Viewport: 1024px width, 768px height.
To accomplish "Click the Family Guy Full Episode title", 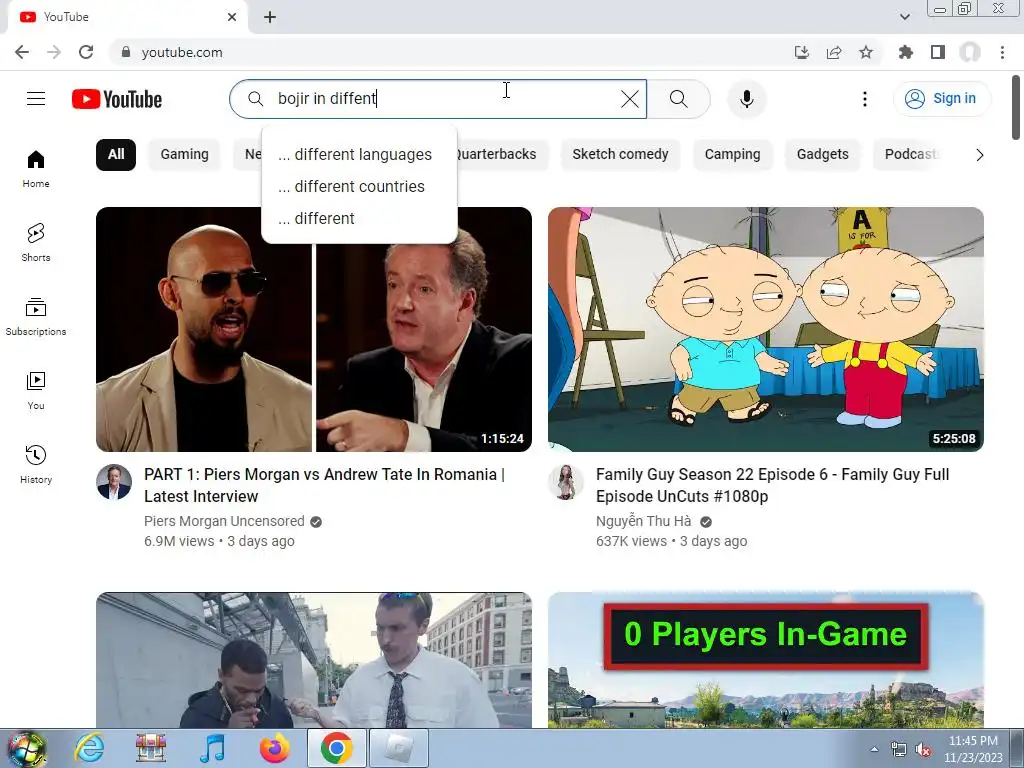I will tap(773, 485).
